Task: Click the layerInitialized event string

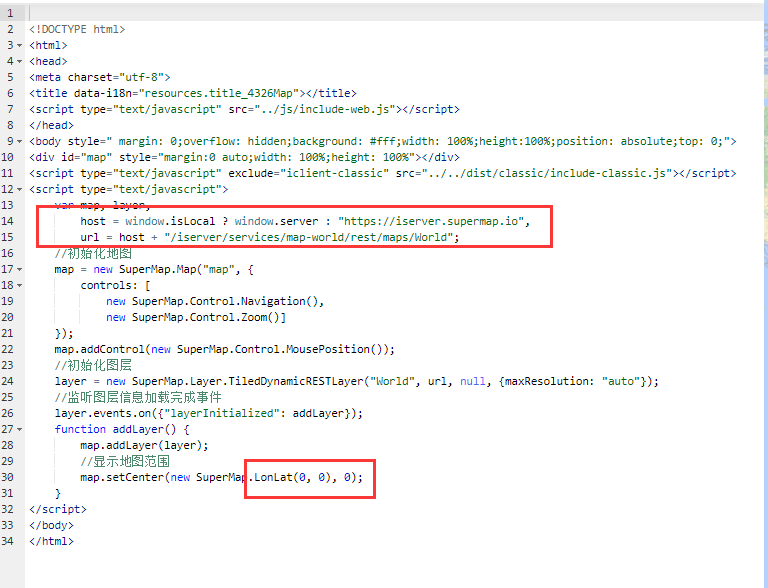Action: [222, 414]
